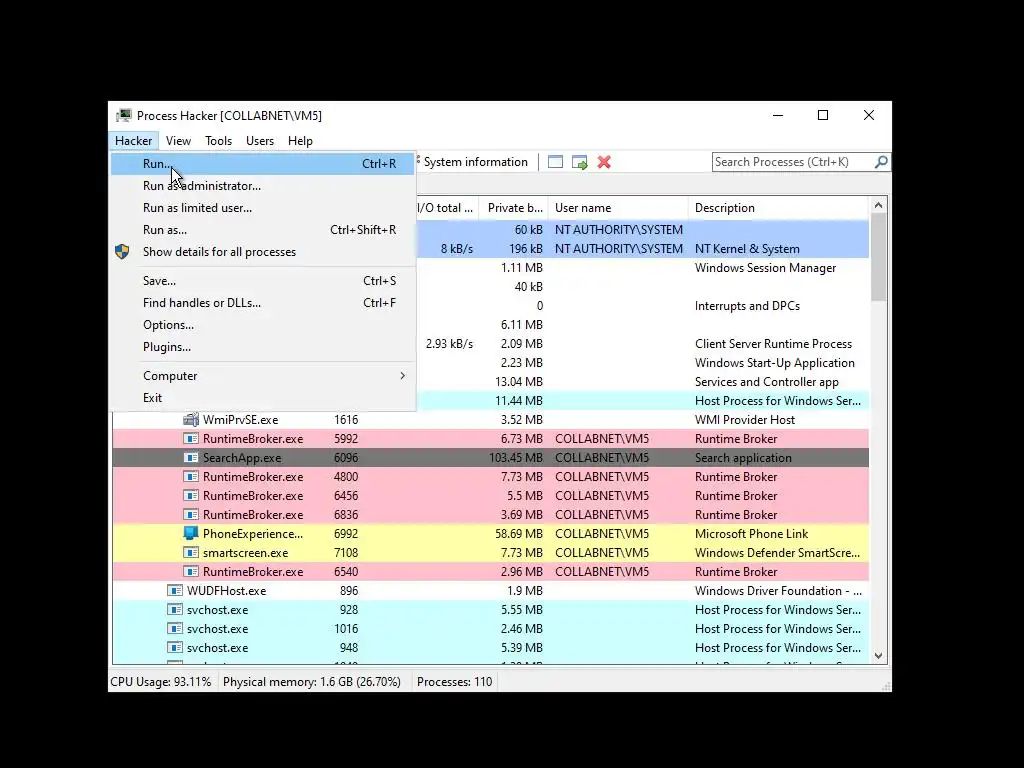This screenshot has height=768, width=1024.
Task: Click the 103.45 MB private bytes cell
Action: click(515, 458)
